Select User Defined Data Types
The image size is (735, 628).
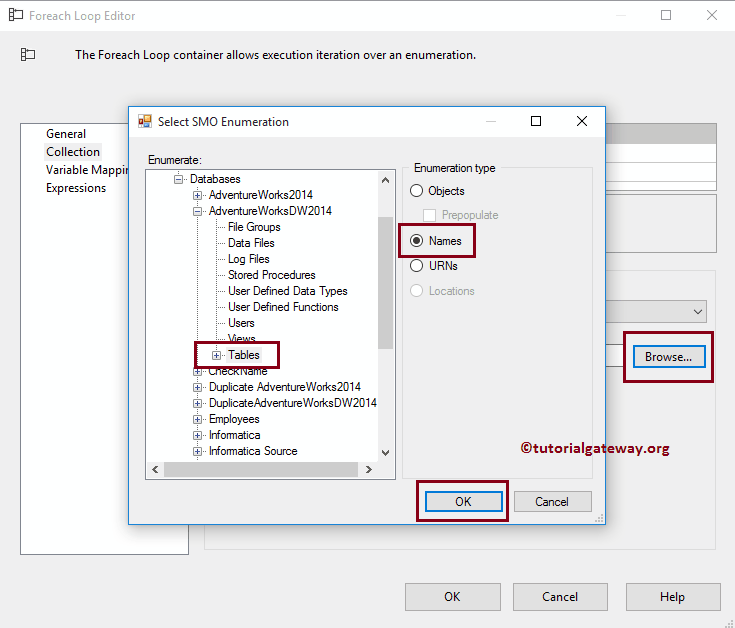coord(288,291)
